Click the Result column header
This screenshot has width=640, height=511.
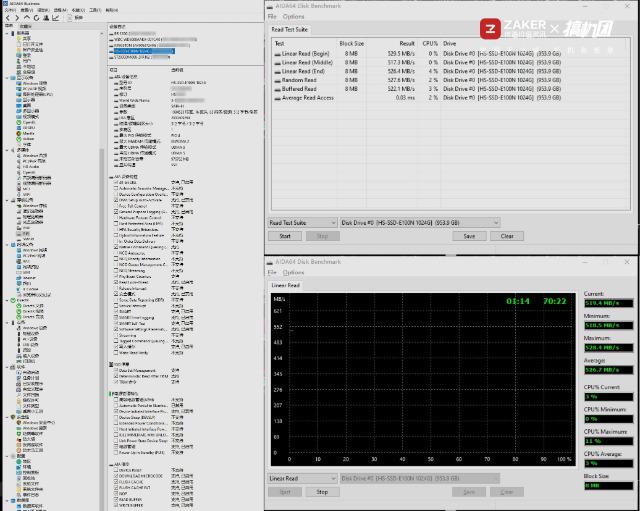click(x=407, y=44)
